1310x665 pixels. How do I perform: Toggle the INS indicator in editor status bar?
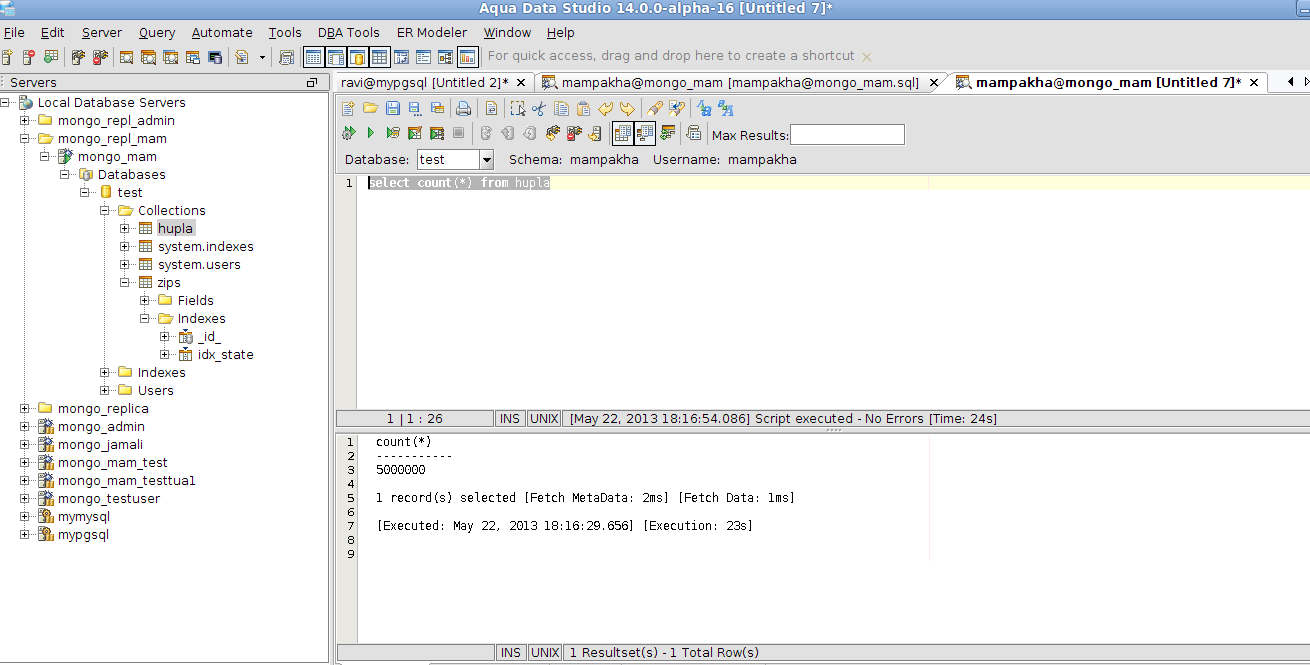510,419
